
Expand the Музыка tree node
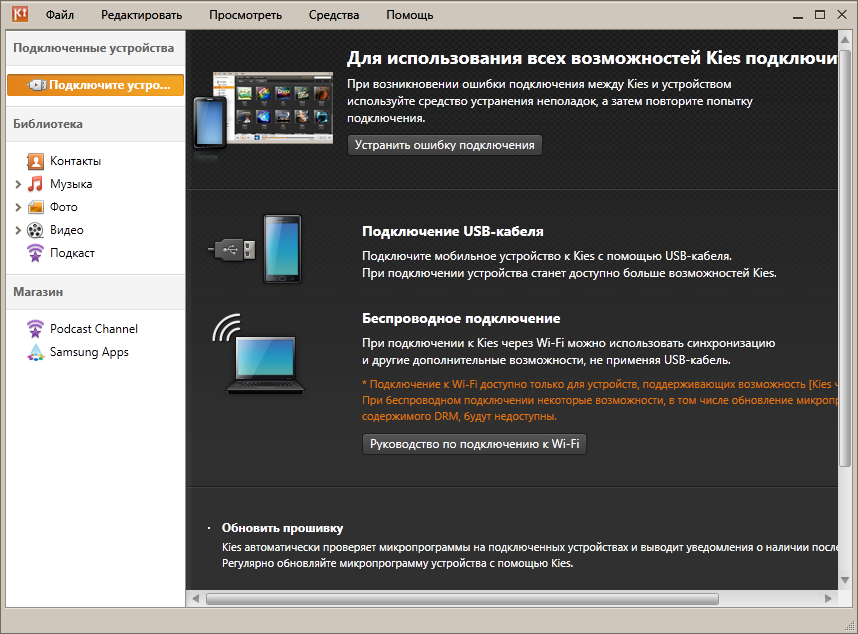[18, 184]
